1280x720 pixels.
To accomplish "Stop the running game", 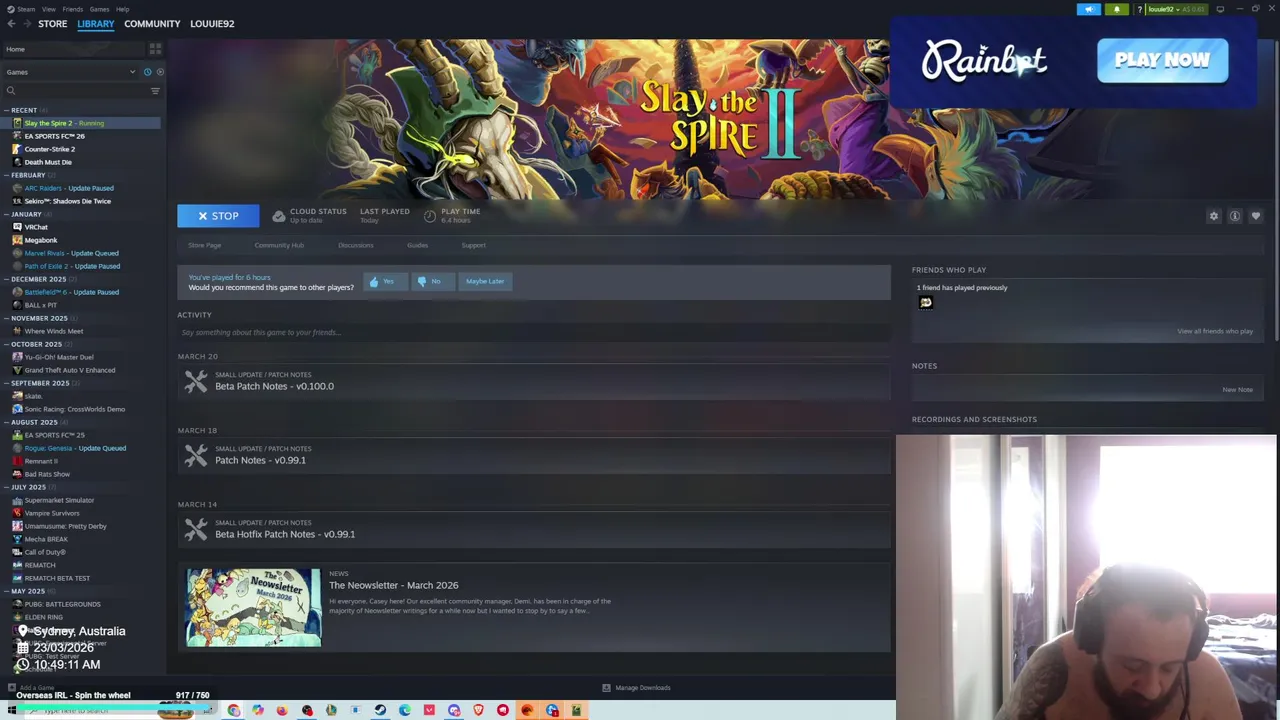I will [218, 216].
